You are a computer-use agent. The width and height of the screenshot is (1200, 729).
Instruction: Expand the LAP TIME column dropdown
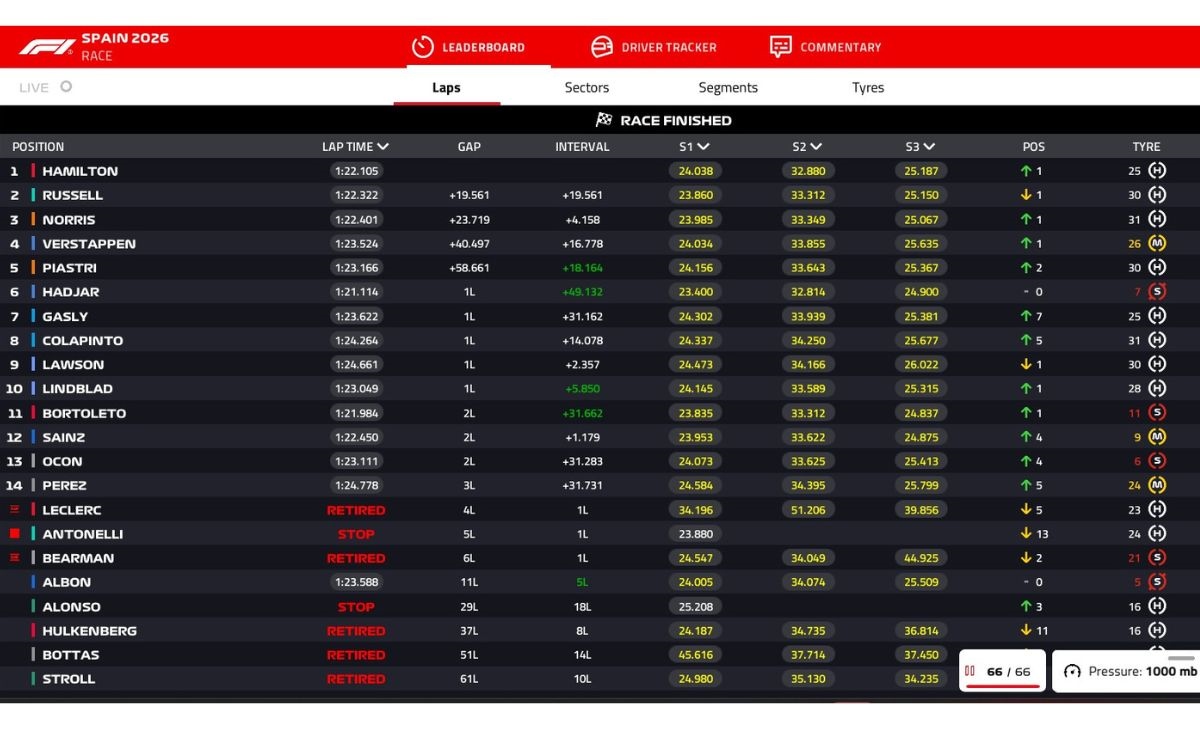click(x=383, y=147)
